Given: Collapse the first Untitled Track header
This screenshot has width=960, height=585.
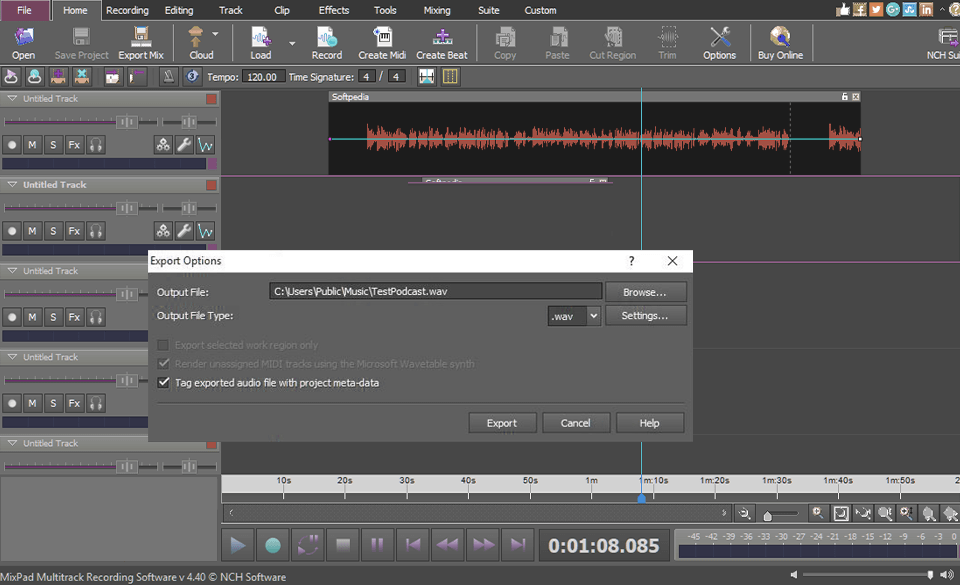Looking at the screenshot, I should [10, 99].
